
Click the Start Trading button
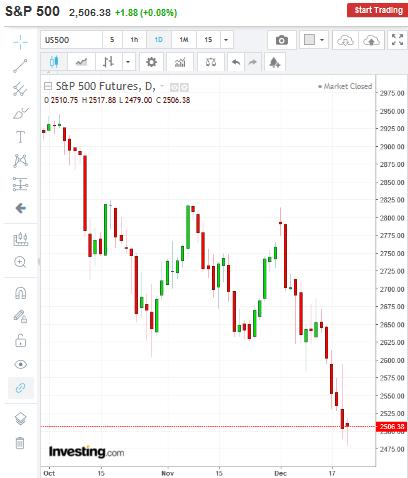point(378,10)
